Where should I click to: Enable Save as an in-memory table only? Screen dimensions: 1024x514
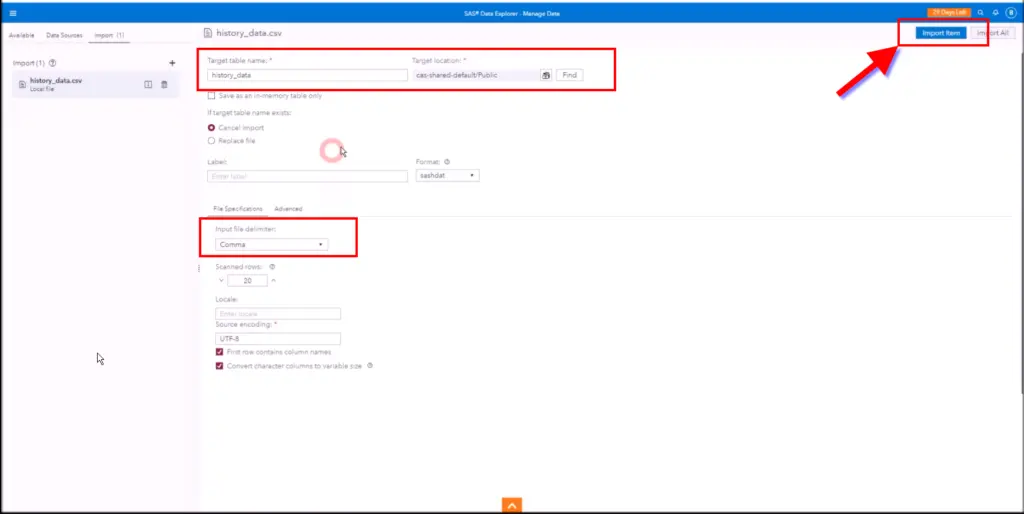[211, 96]
